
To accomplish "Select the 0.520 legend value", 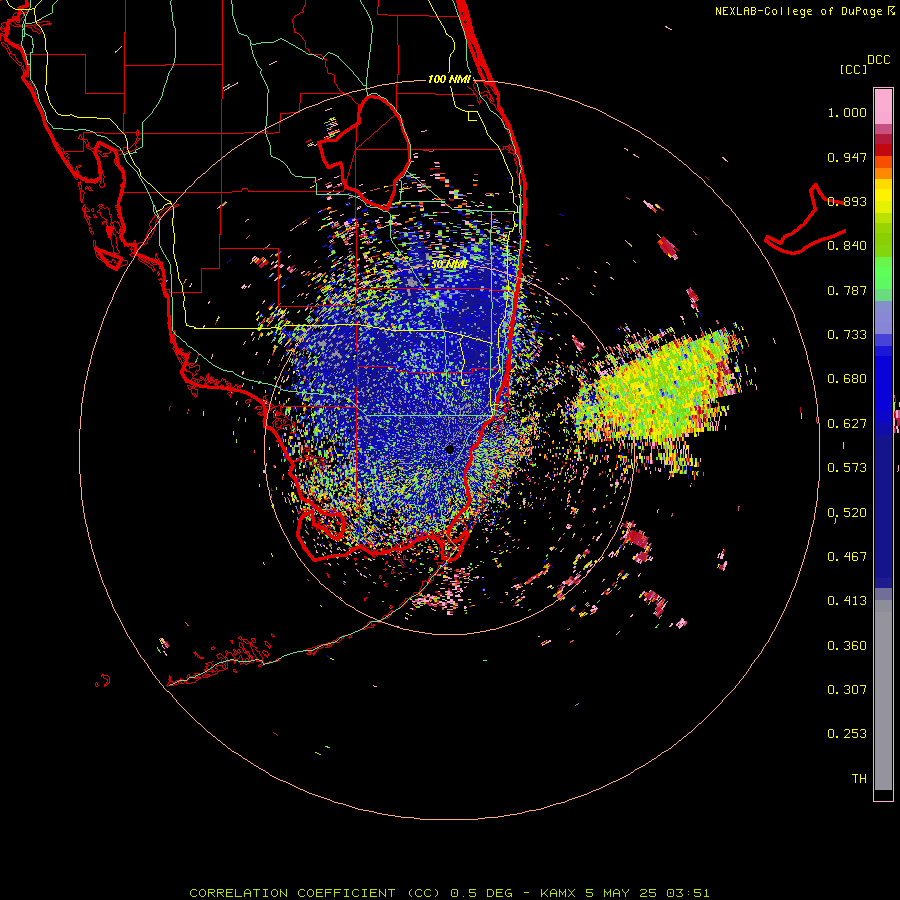I will 847,513.
